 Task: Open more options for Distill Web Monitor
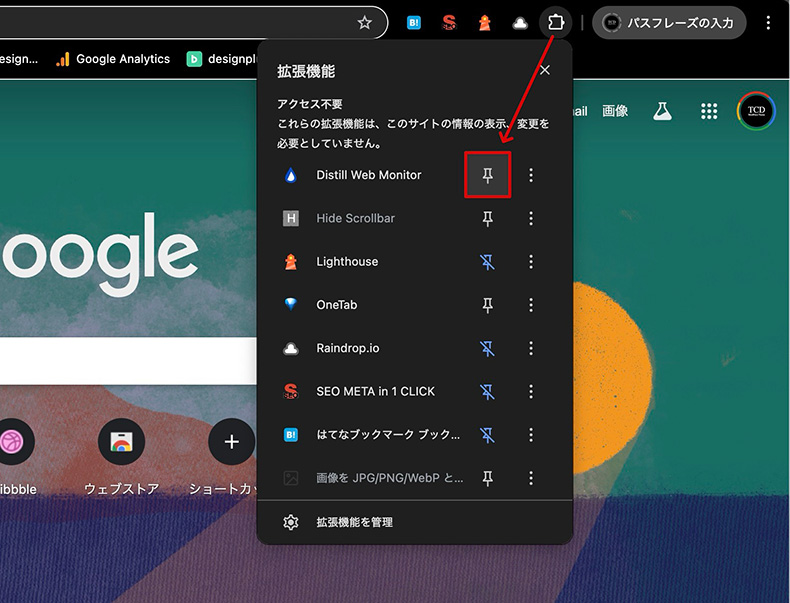click(531, 175)
